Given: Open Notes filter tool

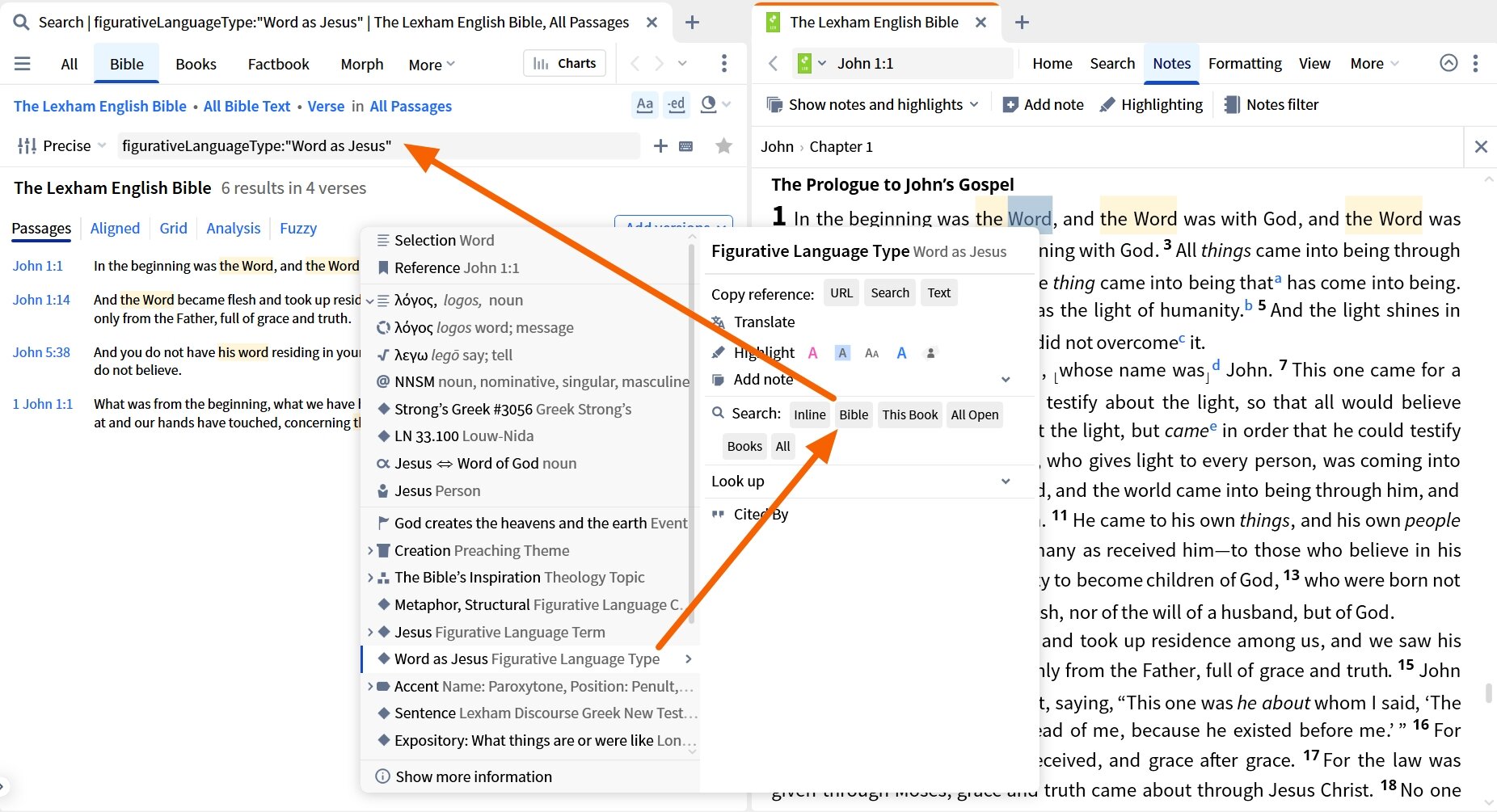Looking at the screenshot, I should 1271,104.
